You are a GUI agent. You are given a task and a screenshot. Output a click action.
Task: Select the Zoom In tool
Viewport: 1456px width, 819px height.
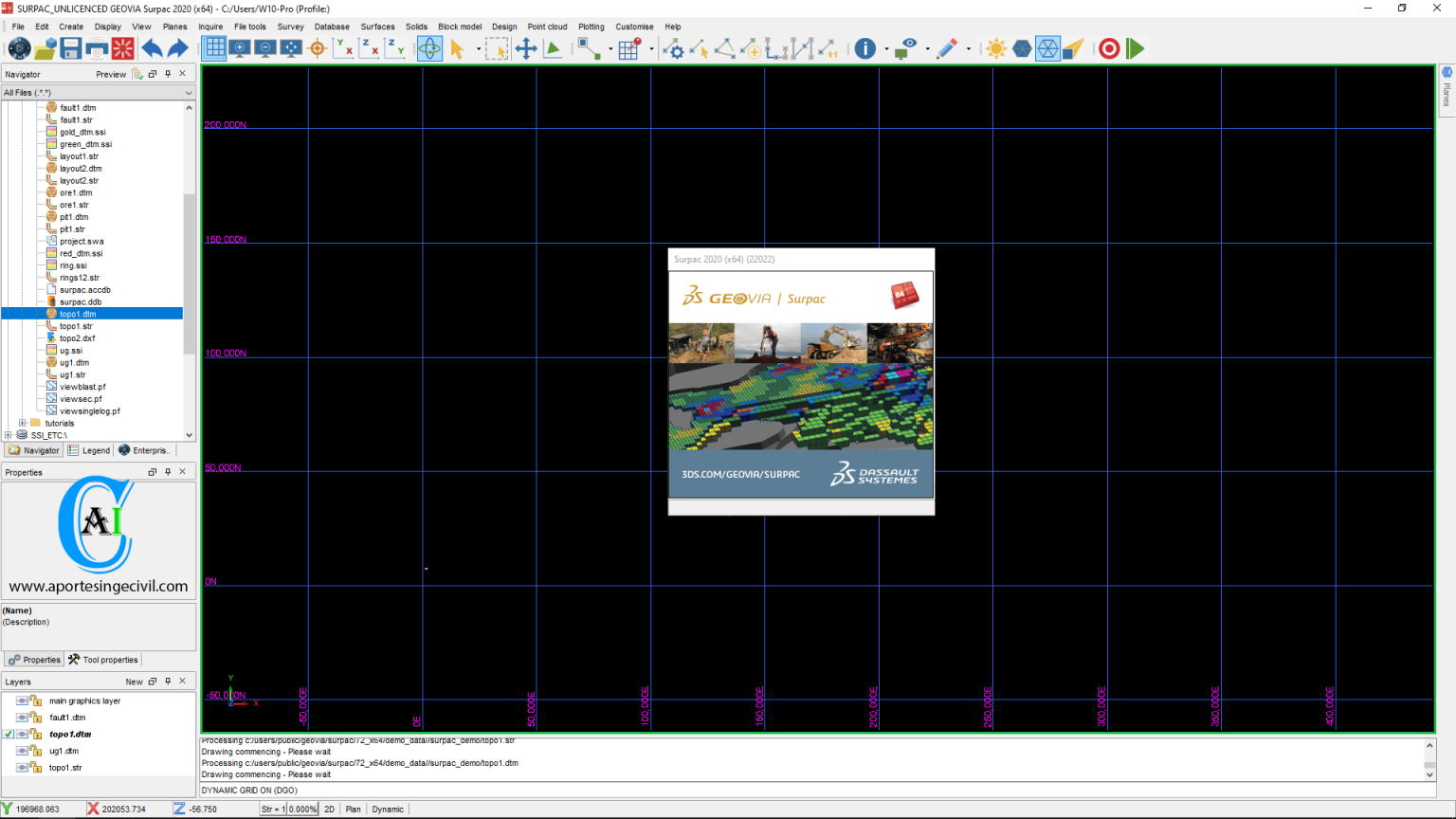(240, 48)
